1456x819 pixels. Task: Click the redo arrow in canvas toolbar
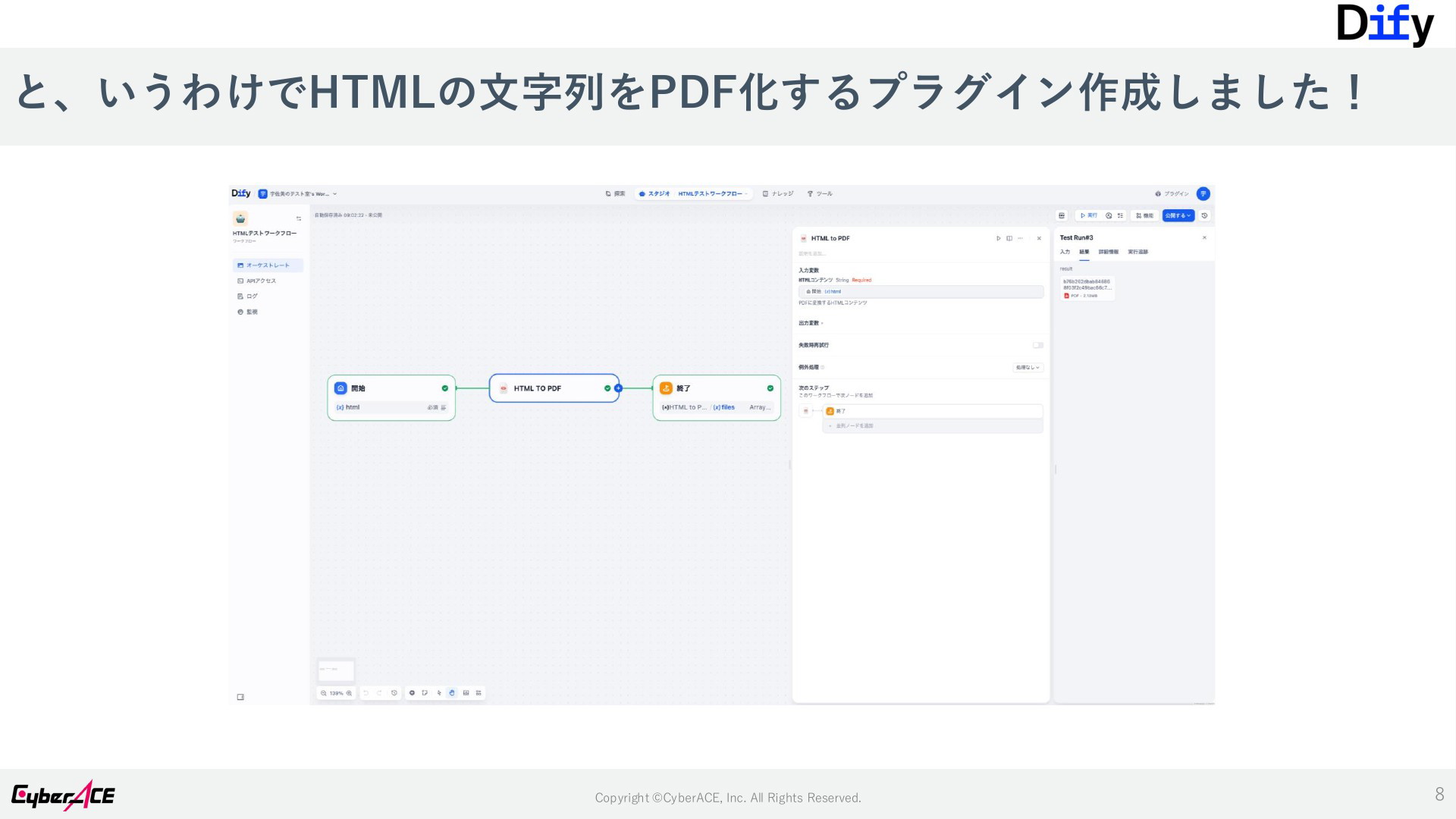tap(379, 693)
